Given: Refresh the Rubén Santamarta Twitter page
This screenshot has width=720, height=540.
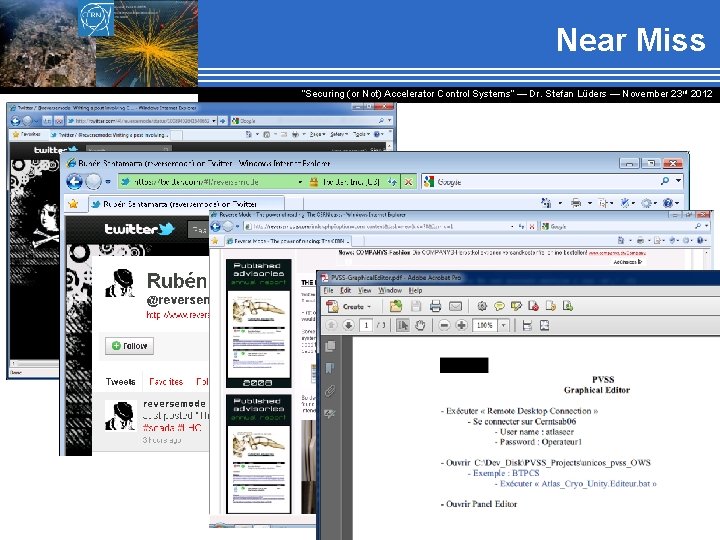Looking at the screenshot, I should click(393, 182).
